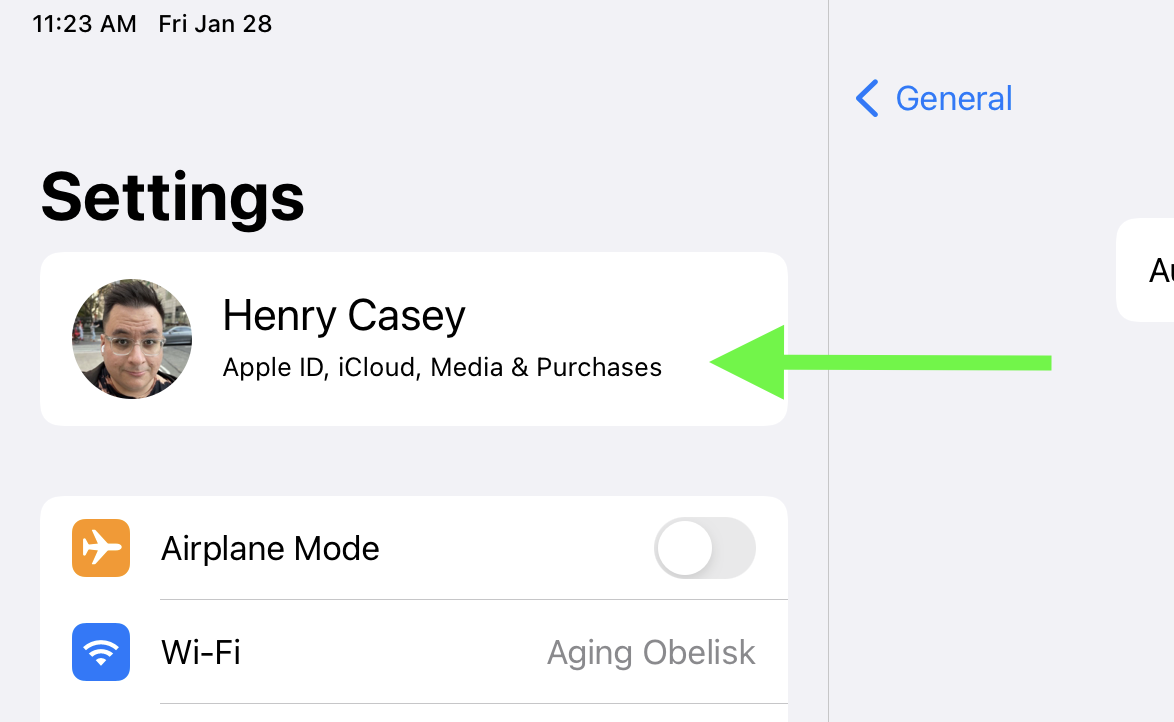Click Henry Casey's name

coord(344,315)
